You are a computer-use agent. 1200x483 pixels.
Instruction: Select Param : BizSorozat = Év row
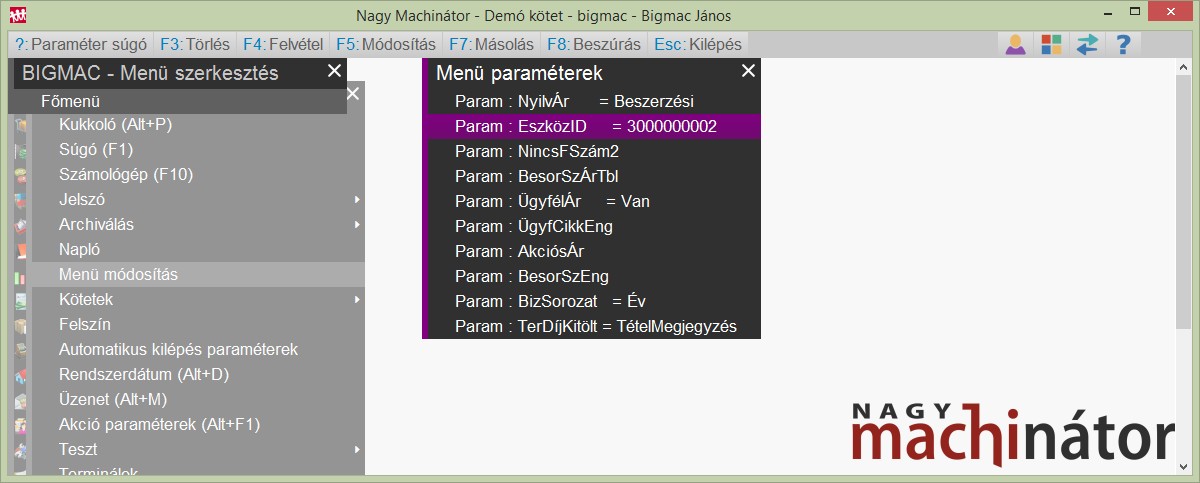click(594, 301)
